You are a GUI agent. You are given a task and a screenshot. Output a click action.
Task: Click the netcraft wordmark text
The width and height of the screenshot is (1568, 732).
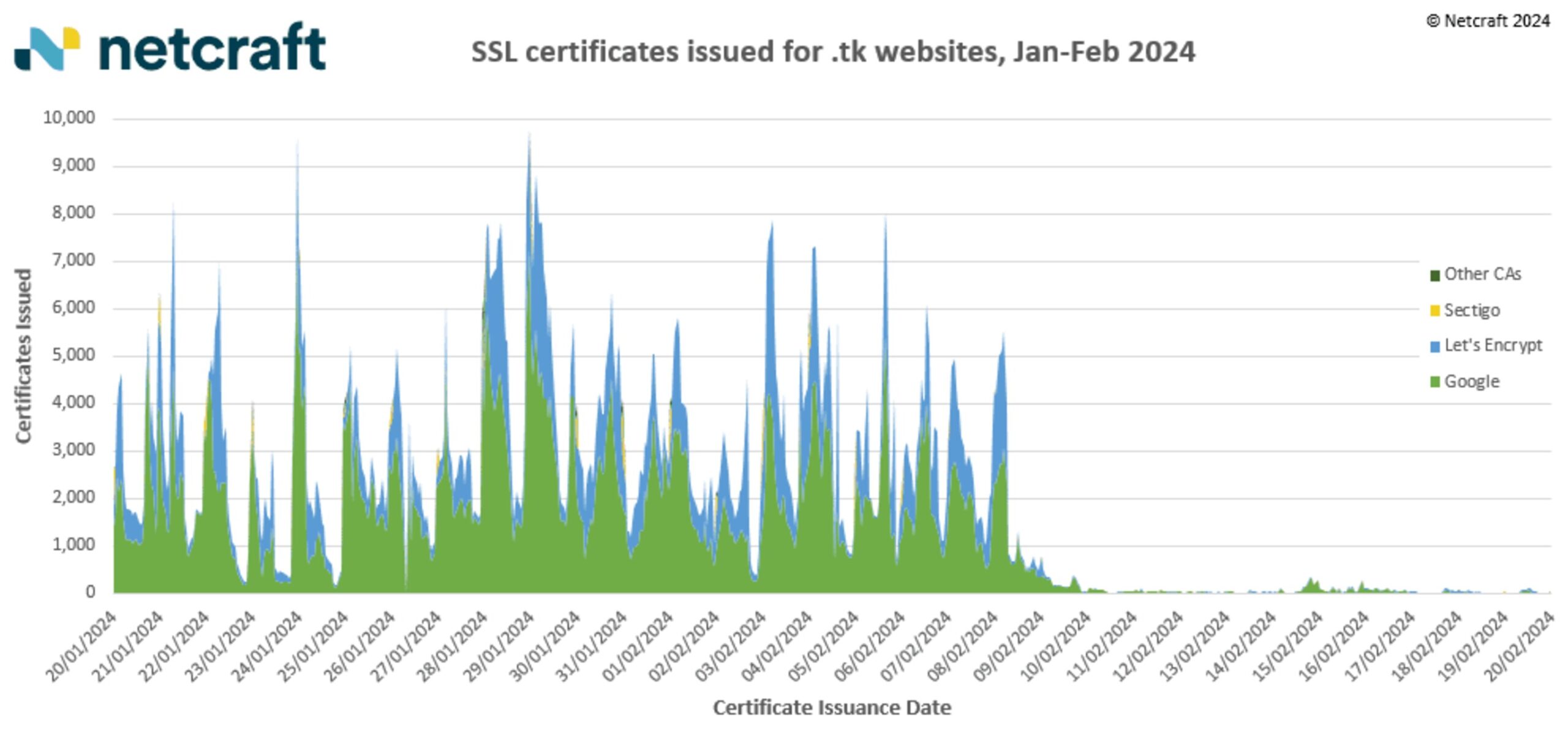(213, 47)
